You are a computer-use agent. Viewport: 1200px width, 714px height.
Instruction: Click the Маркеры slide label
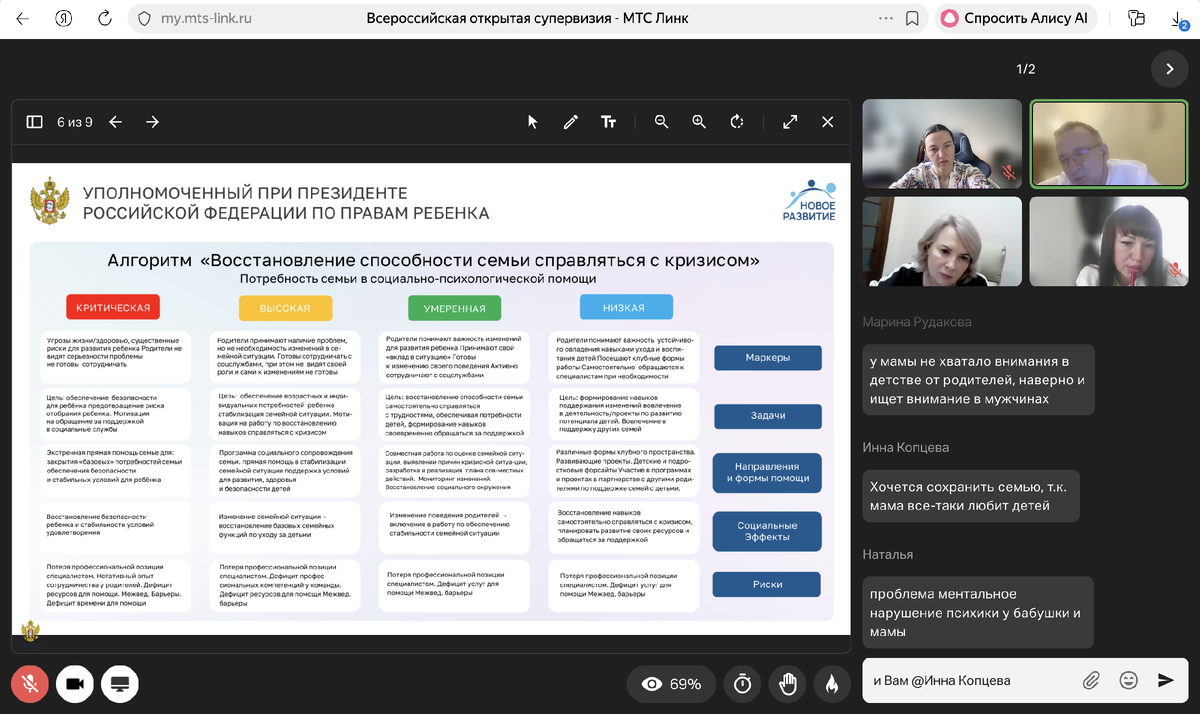pyautogui.click(x=768, y=358)
